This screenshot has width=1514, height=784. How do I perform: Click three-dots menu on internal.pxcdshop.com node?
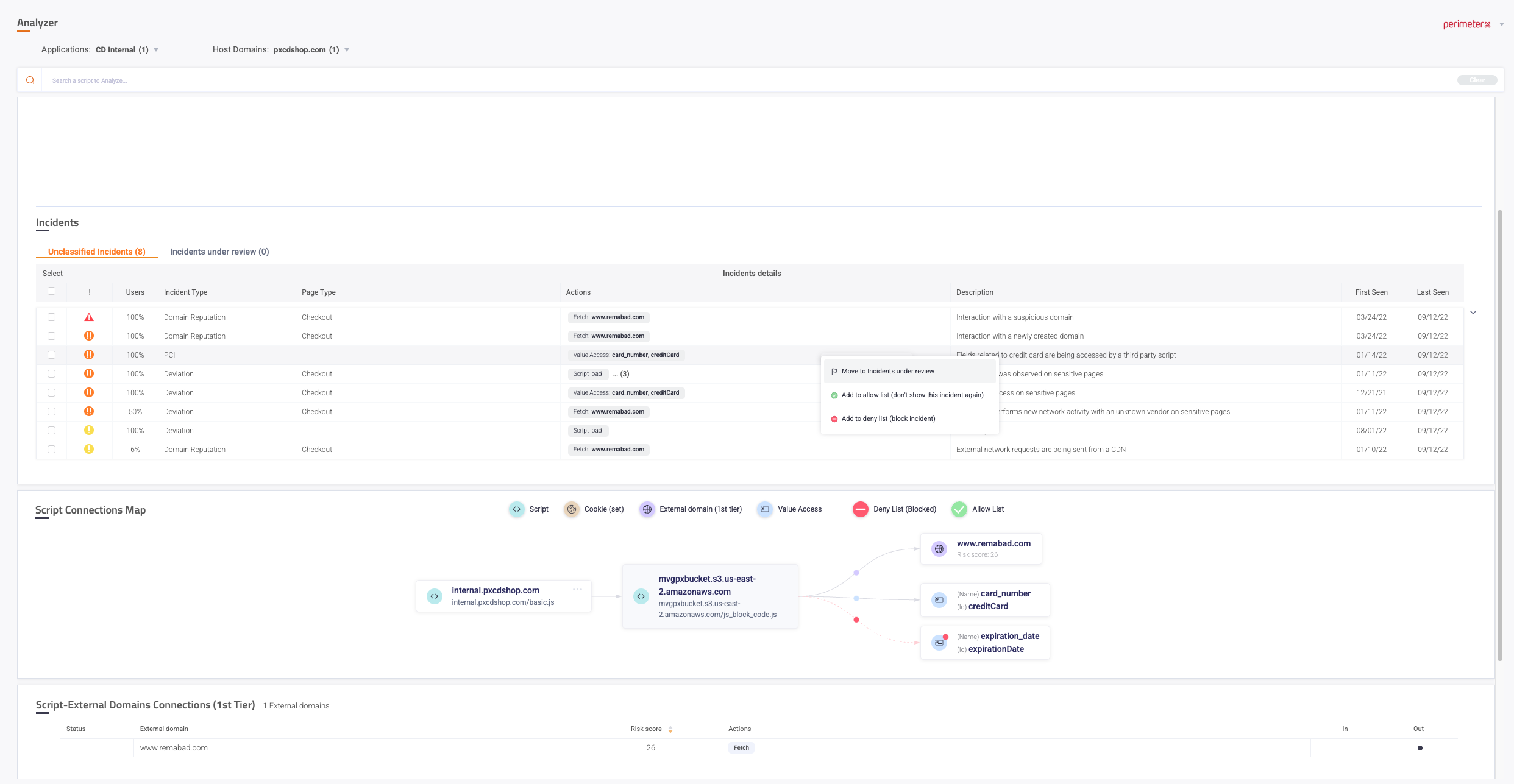577,590
